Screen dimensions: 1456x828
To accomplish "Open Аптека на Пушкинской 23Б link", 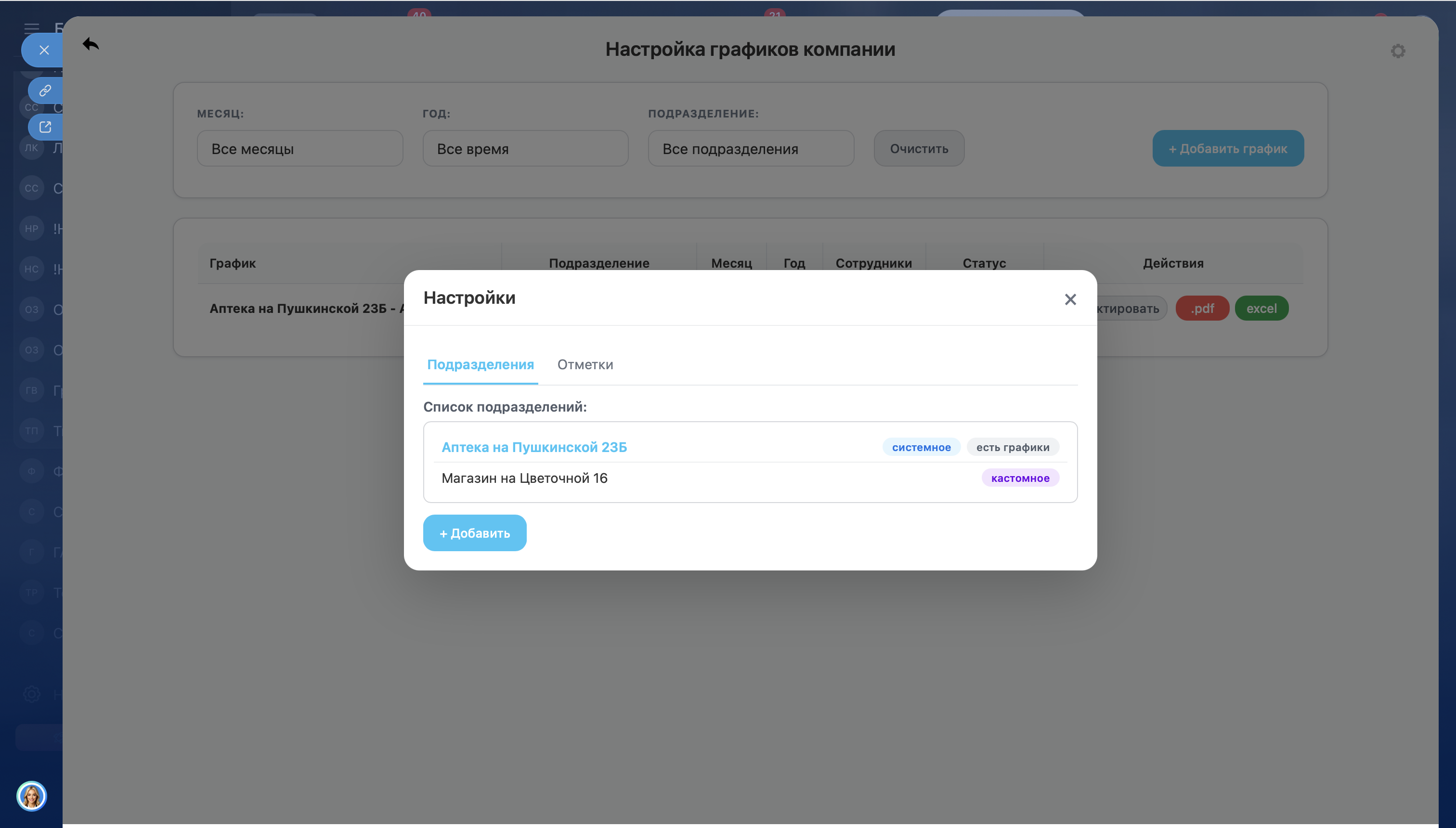I will [x=533, y=447].
